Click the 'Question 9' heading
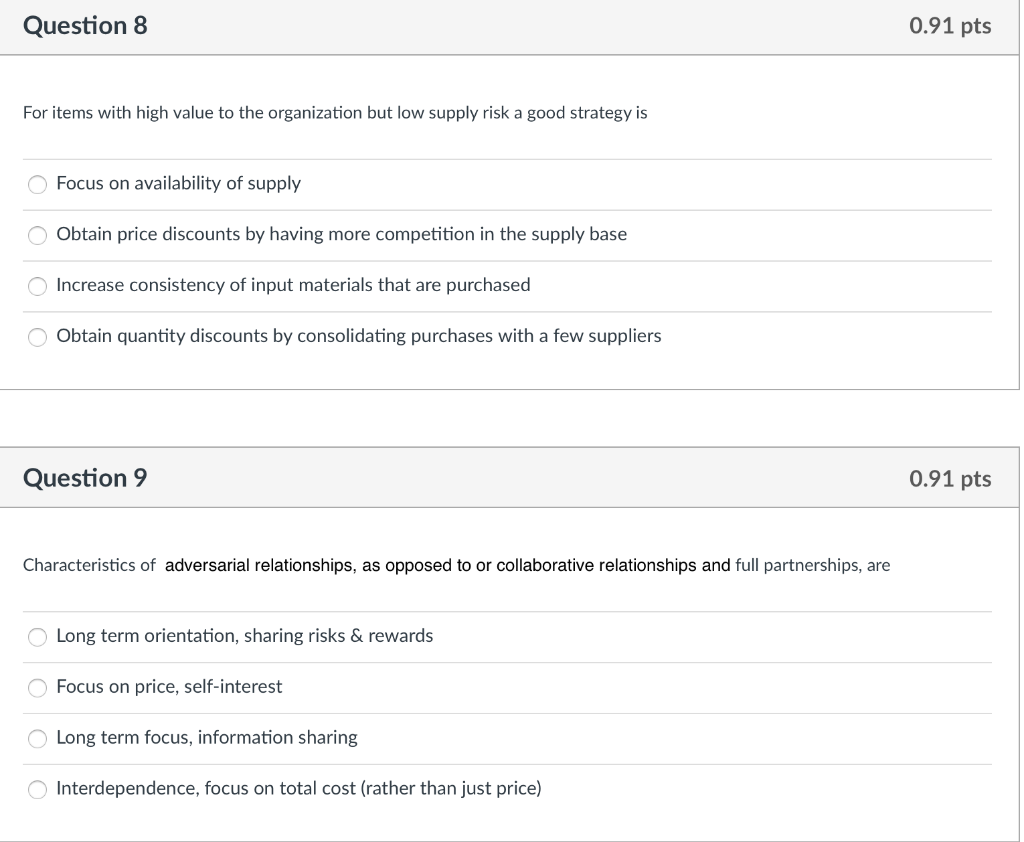Screen dimensions: 1024x842 point(85,478)
